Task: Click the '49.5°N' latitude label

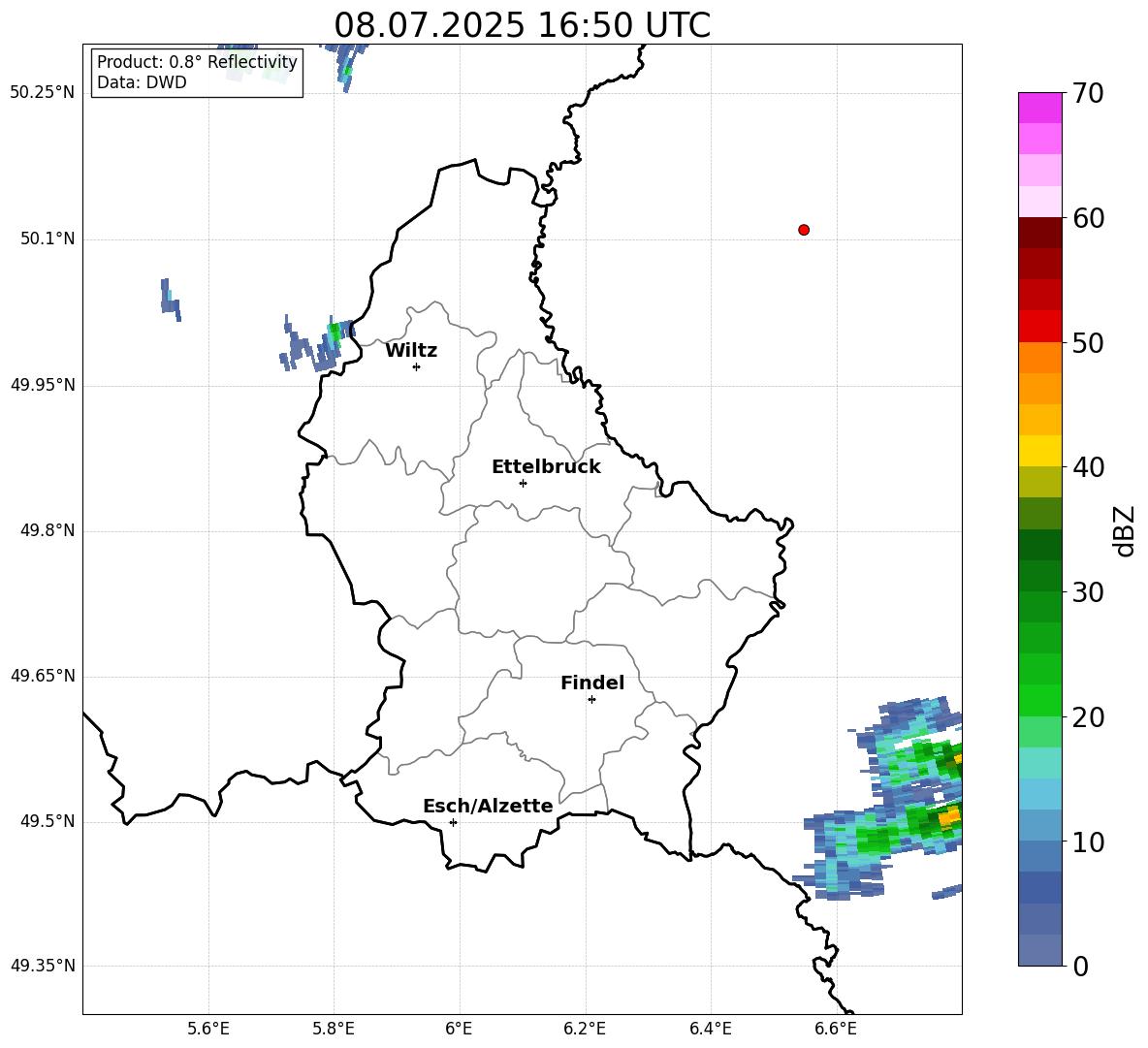Action: click(x=48, y=821)
